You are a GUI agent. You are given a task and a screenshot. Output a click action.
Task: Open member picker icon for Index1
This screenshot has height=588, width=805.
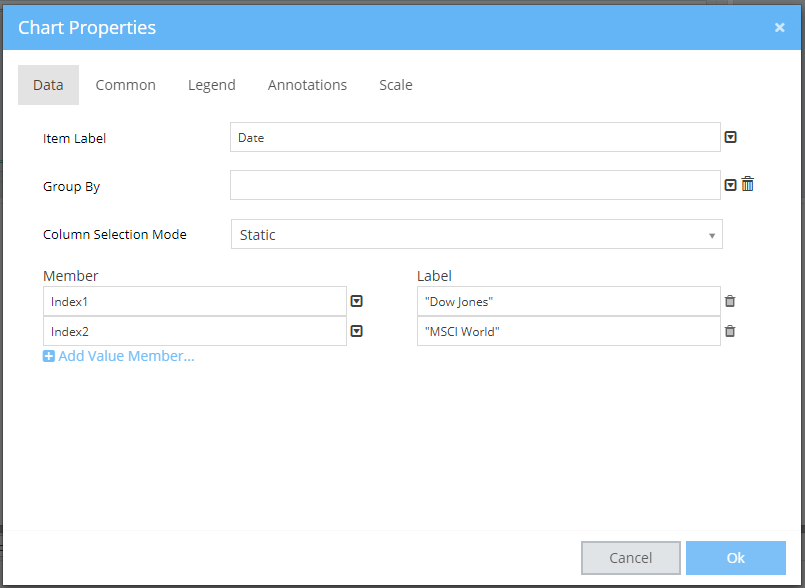pos(356,301)
